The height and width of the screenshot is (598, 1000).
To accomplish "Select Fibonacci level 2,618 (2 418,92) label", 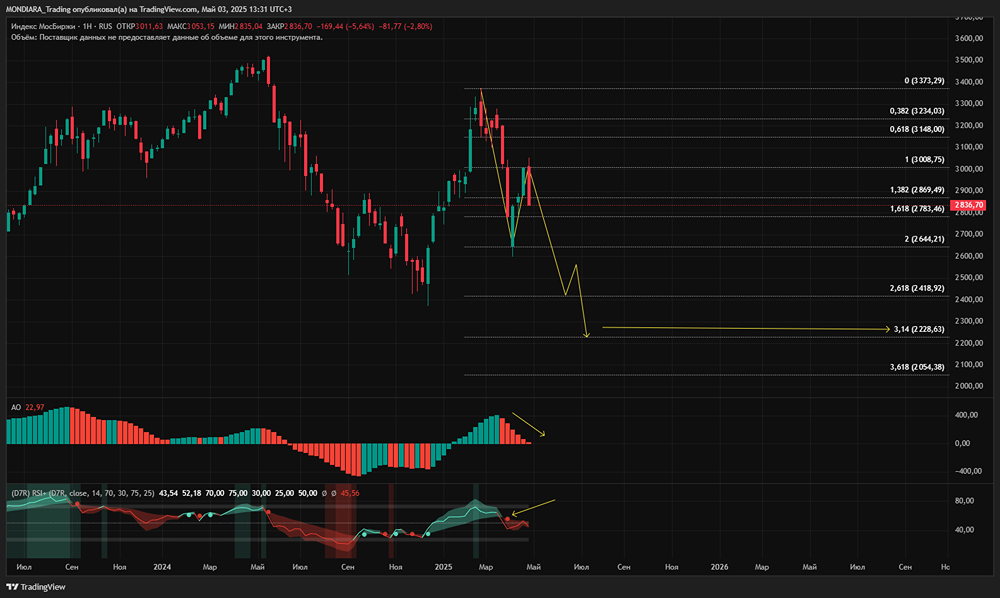I will [917, 288].
